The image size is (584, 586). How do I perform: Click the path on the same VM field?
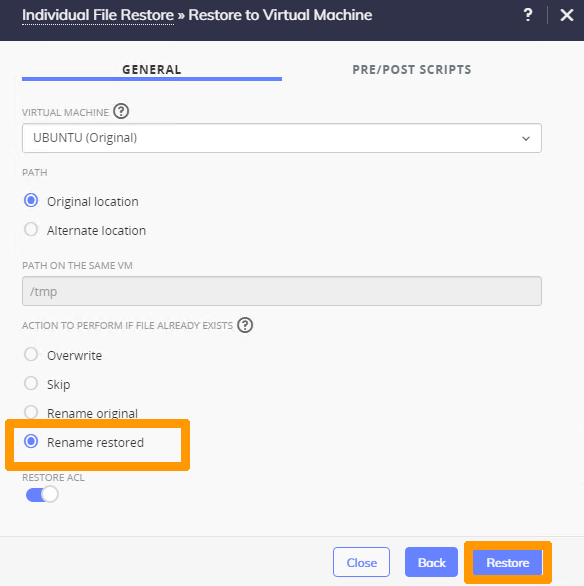282,291
